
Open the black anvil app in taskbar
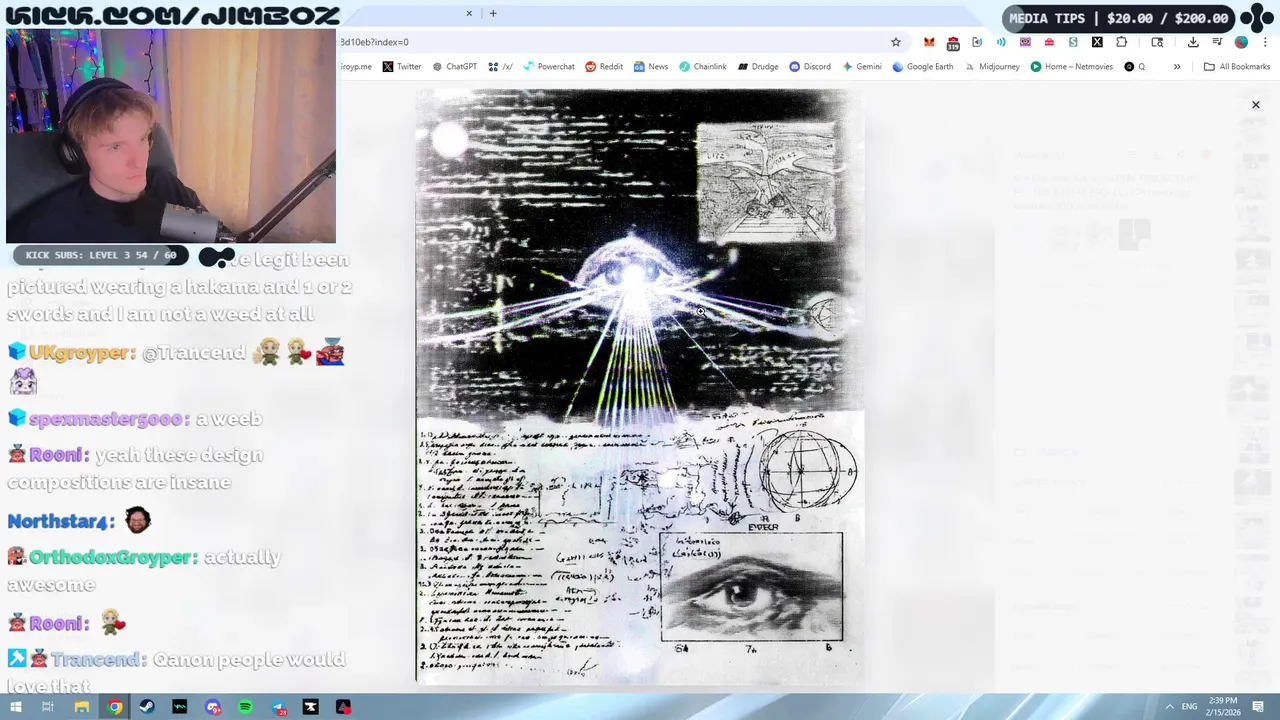click(310, 707)
